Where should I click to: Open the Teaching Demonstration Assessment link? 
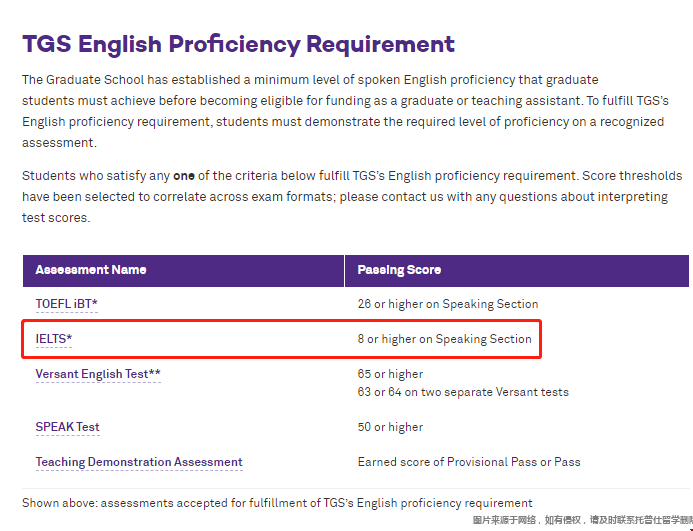(x=139, y=462)
